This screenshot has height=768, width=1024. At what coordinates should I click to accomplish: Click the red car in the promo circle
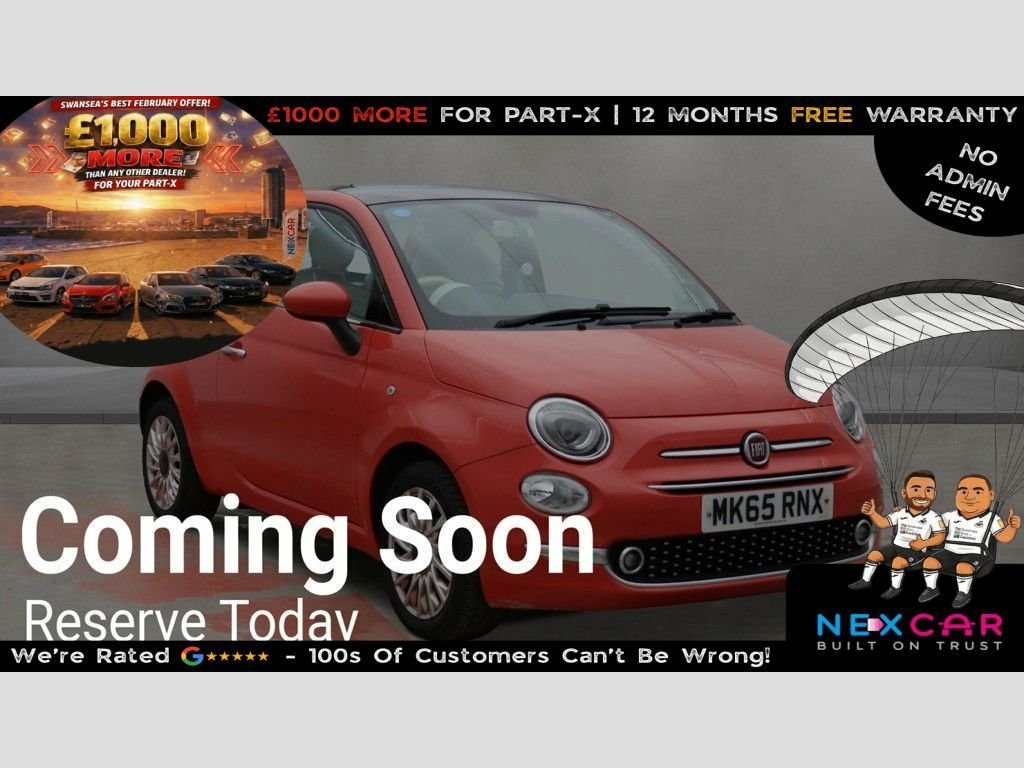(x=98, y=292)
